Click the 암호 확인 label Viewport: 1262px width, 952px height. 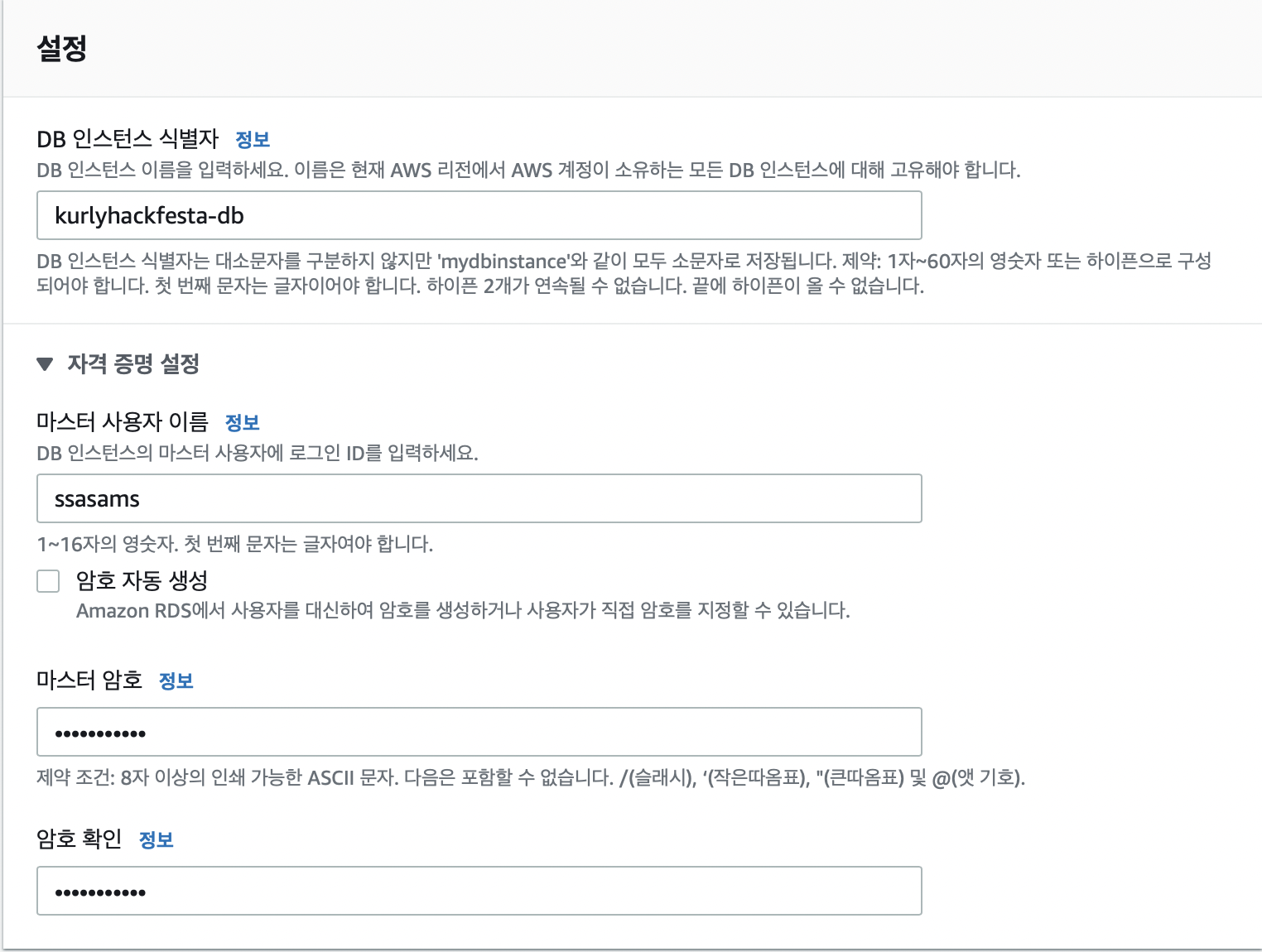click(79, 839)
